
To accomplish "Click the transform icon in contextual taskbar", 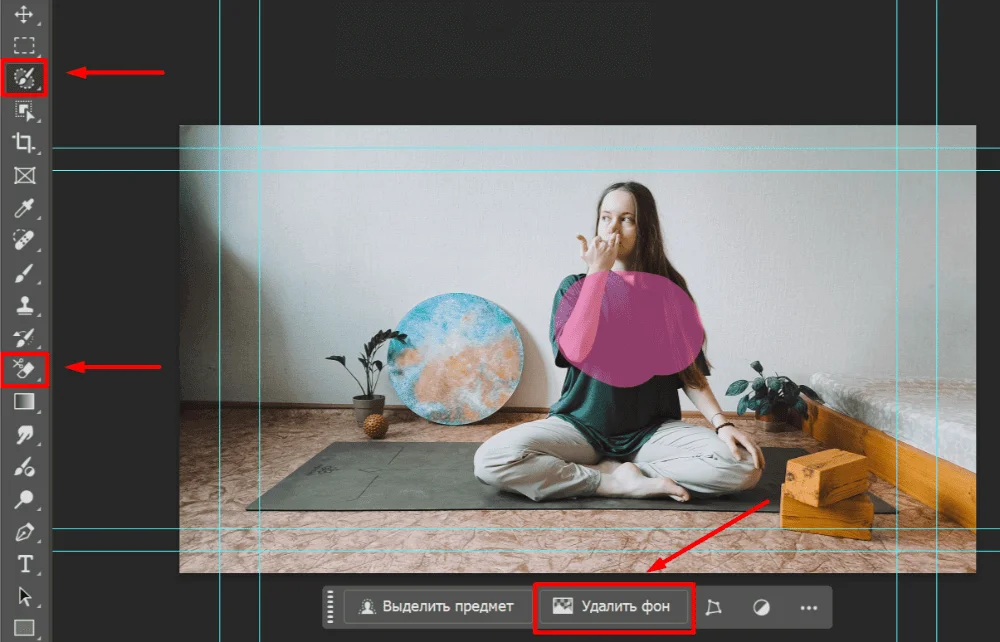I will (713, 607).
